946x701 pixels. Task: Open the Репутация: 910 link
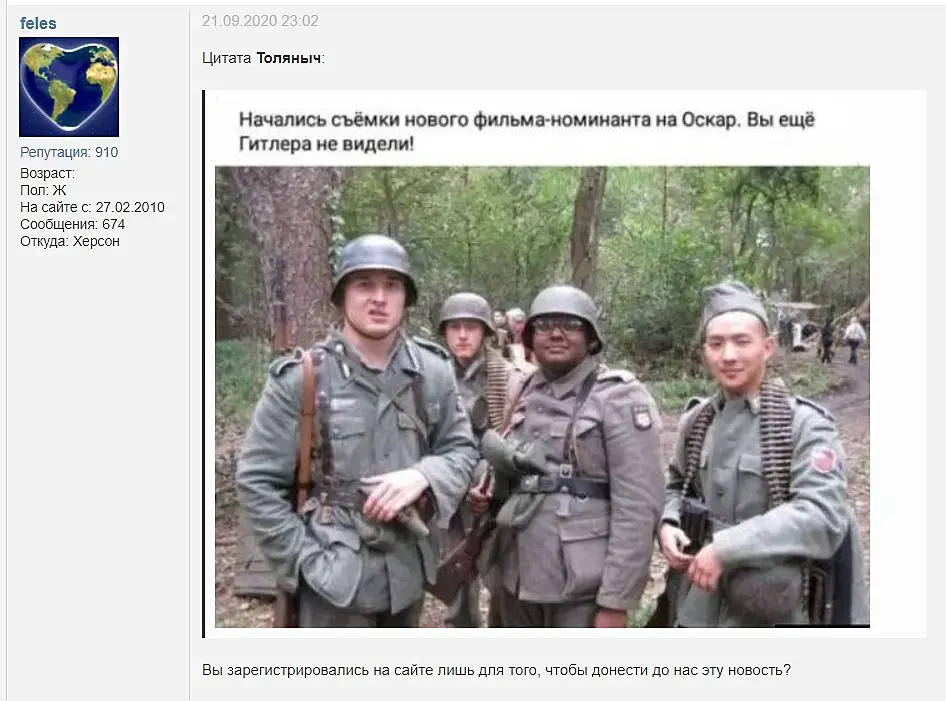coord(69,152)
